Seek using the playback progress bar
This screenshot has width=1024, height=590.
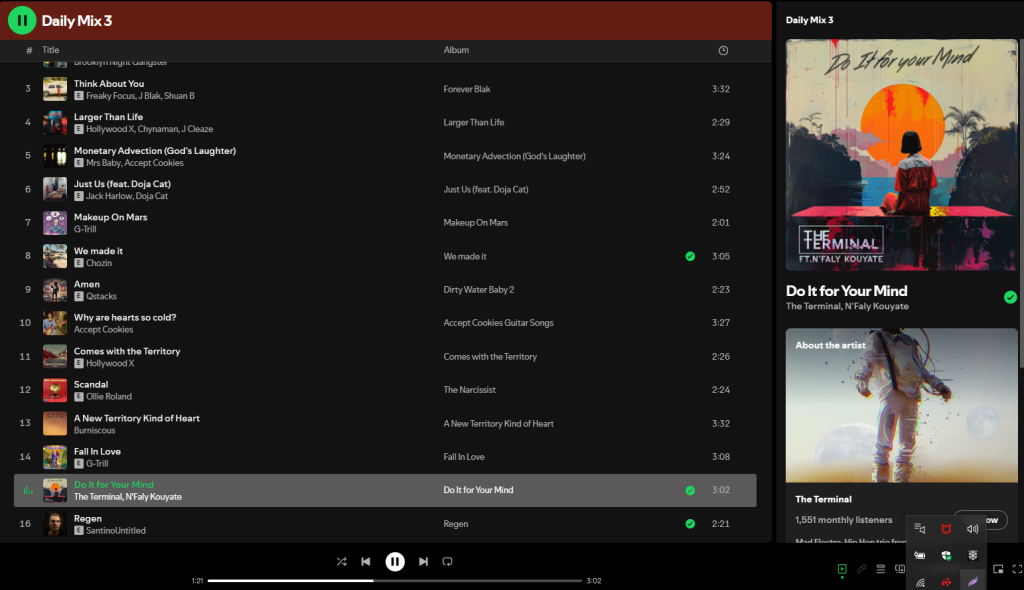pos(394,580)
